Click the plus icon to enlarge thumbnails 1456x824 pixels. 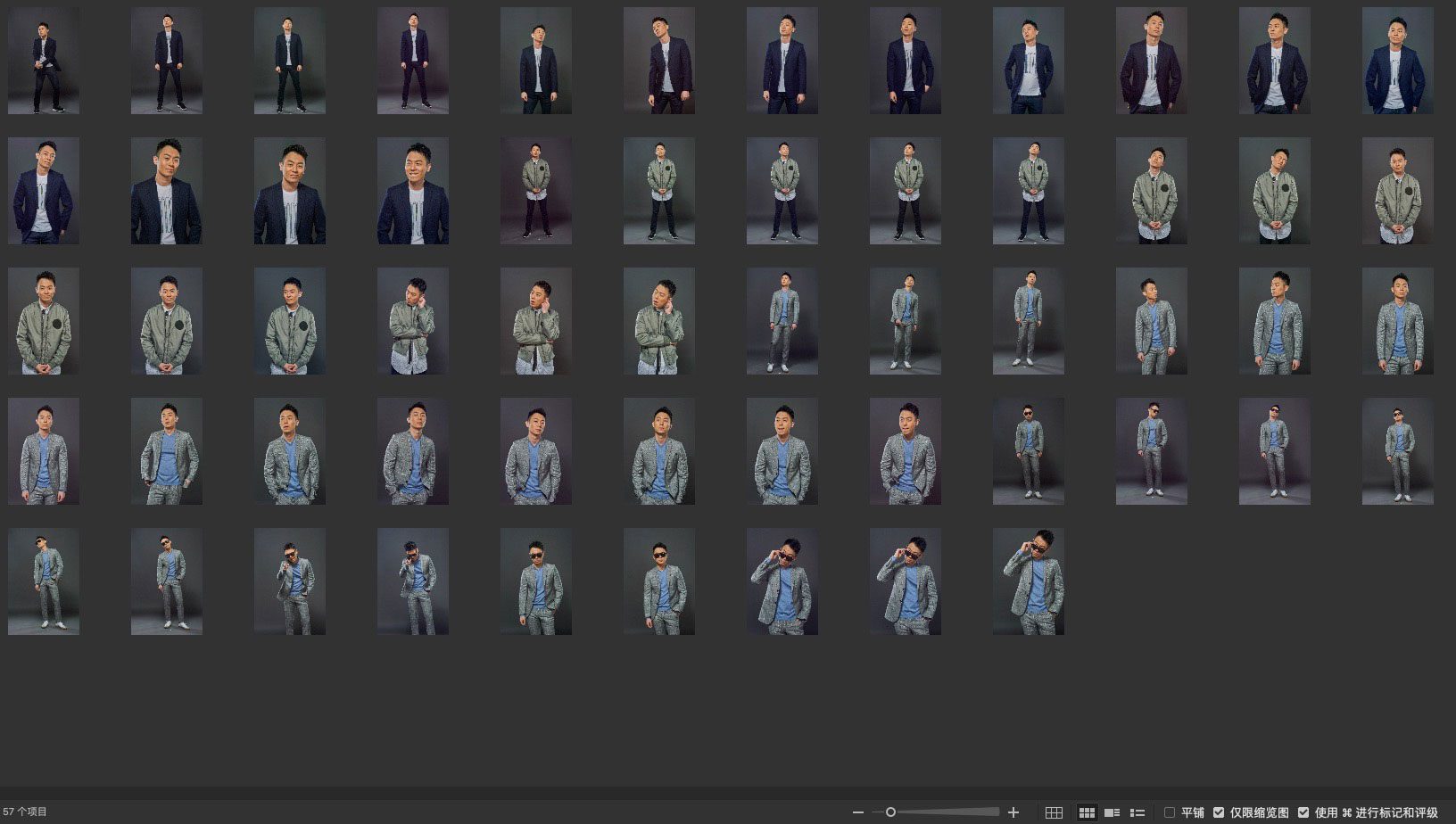click(x=1013, y=812)
